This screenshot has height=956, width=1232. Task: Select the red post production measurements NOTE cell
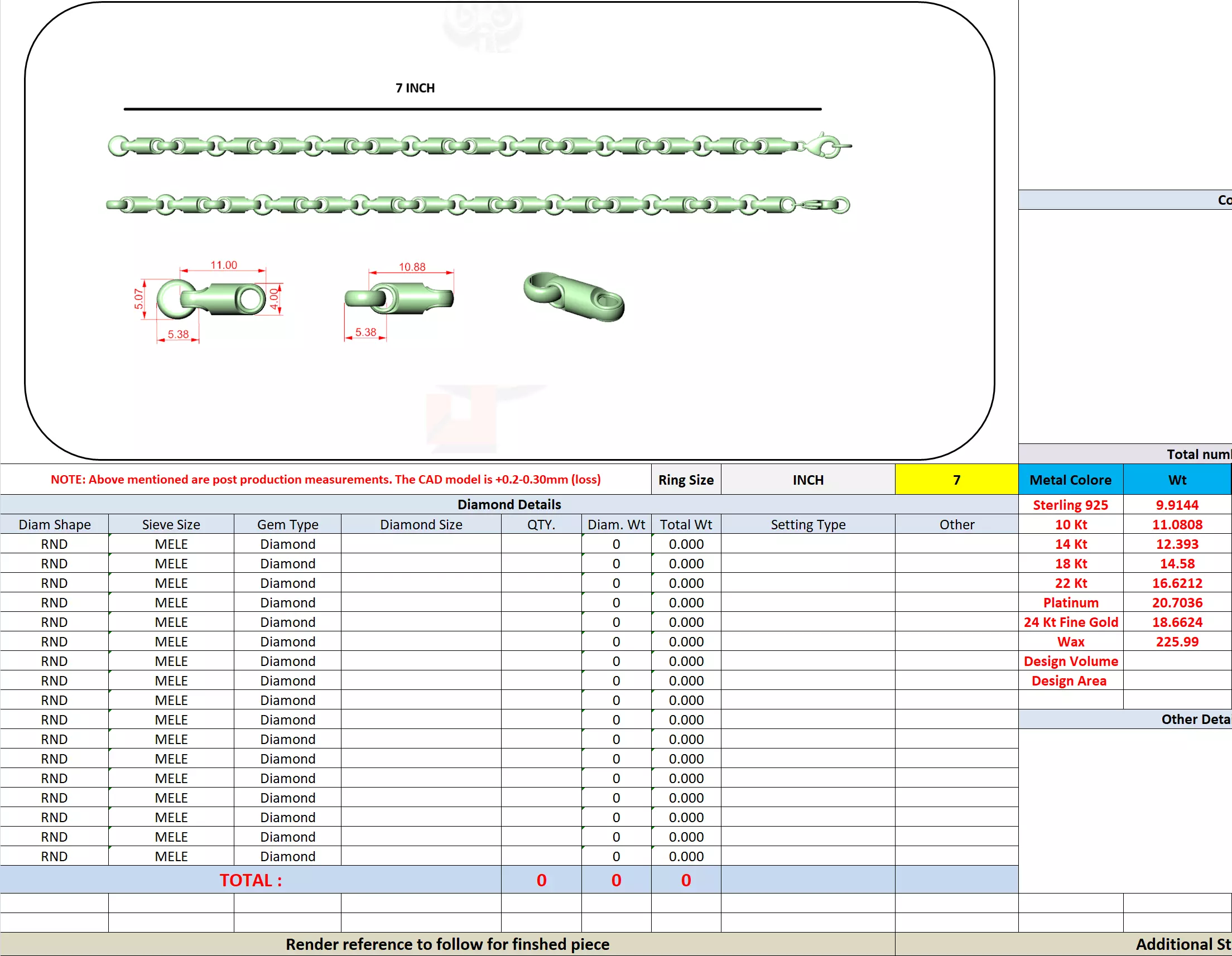325,480
